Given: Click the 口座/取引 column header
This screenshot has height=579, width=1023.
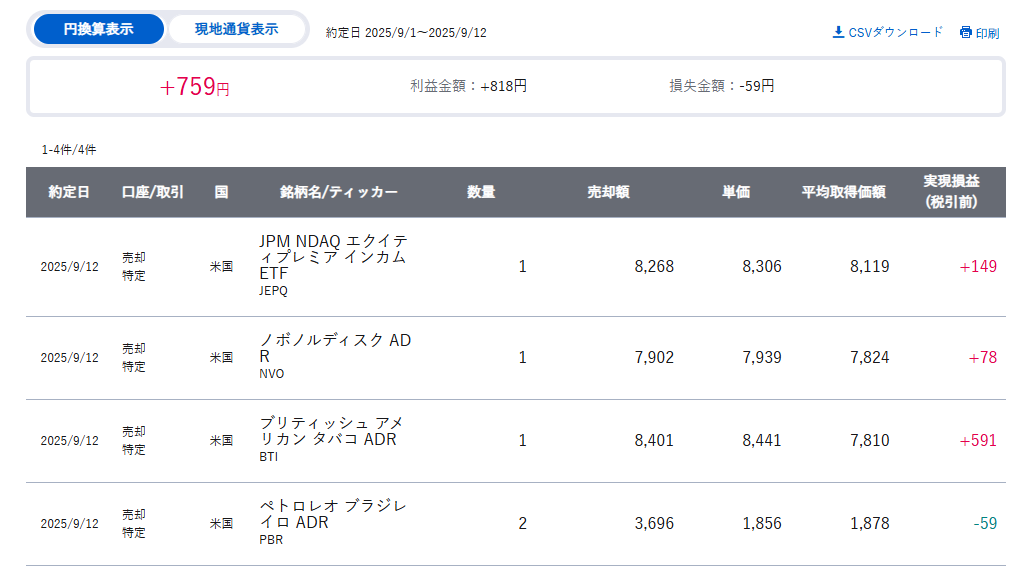Looking at the screenshot, I should coord(152,192).
